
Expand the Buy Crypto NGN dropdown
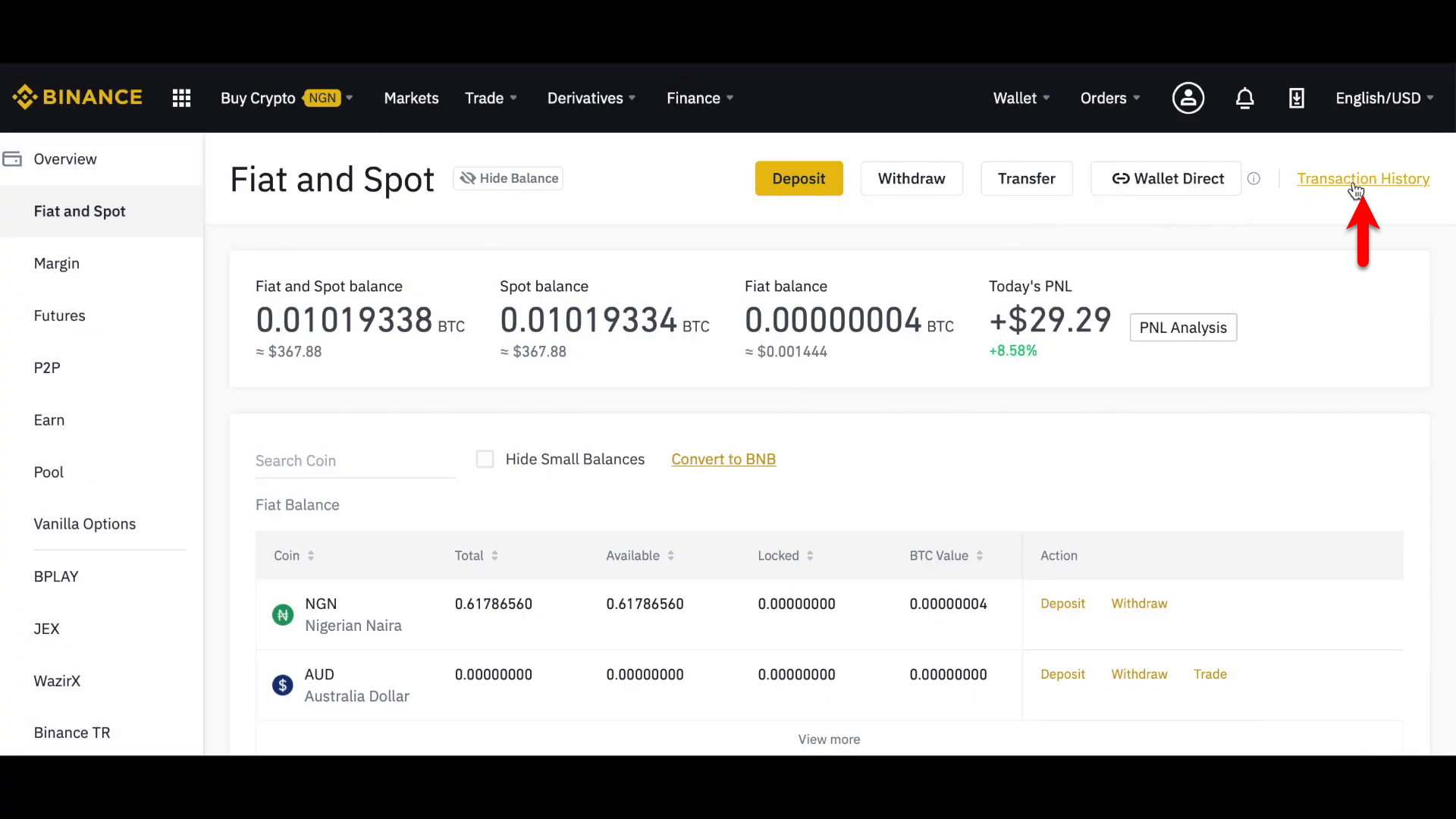[x=349, y=98]
